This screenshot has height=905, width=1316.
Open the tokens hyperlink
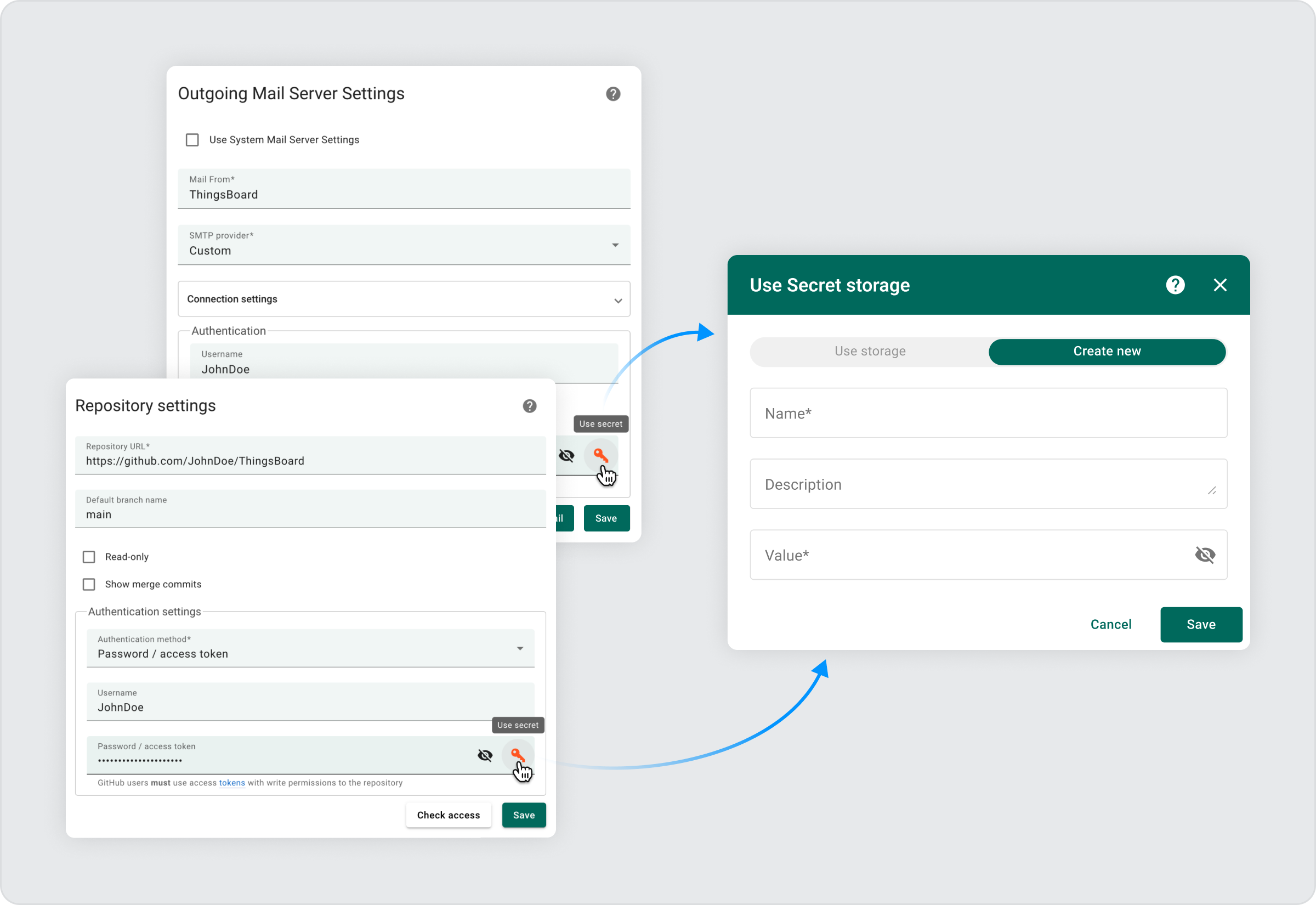pos(232,783)
